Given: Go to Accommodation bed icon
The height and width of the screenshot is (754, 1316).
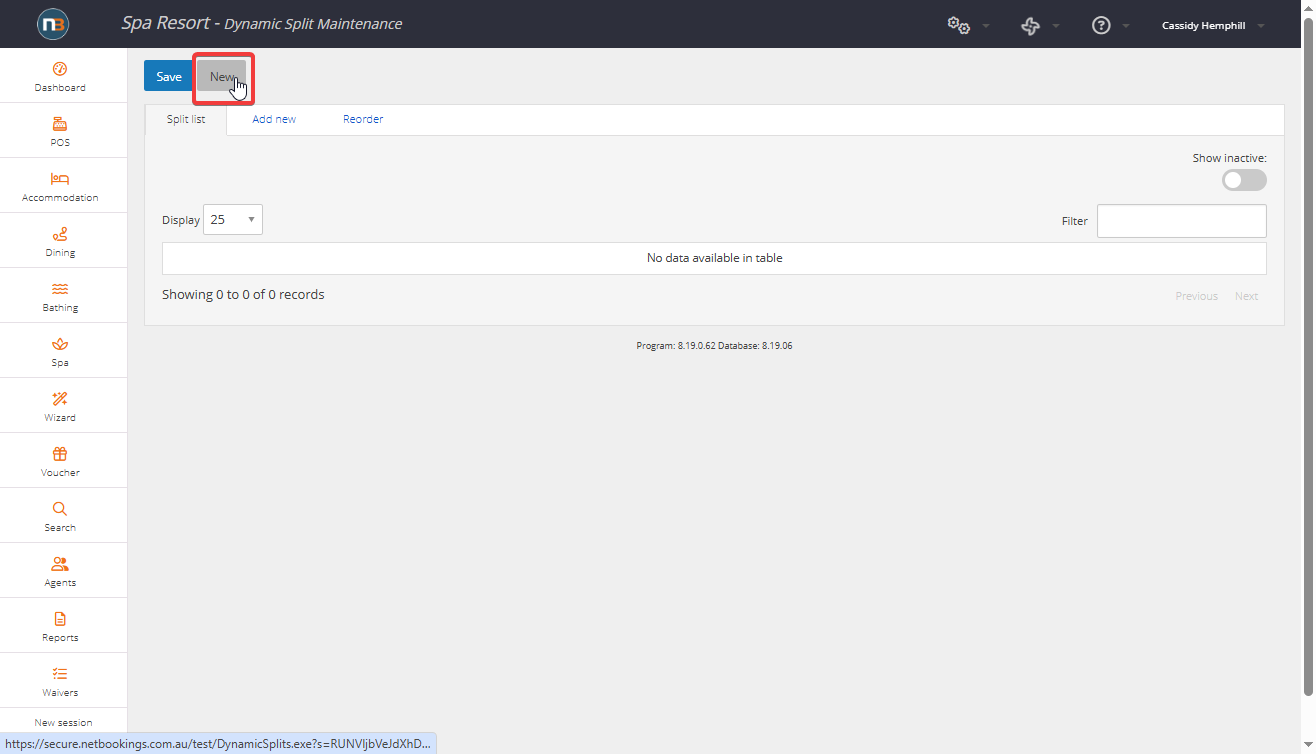Looking at the screenshot, I should point(60,179).
